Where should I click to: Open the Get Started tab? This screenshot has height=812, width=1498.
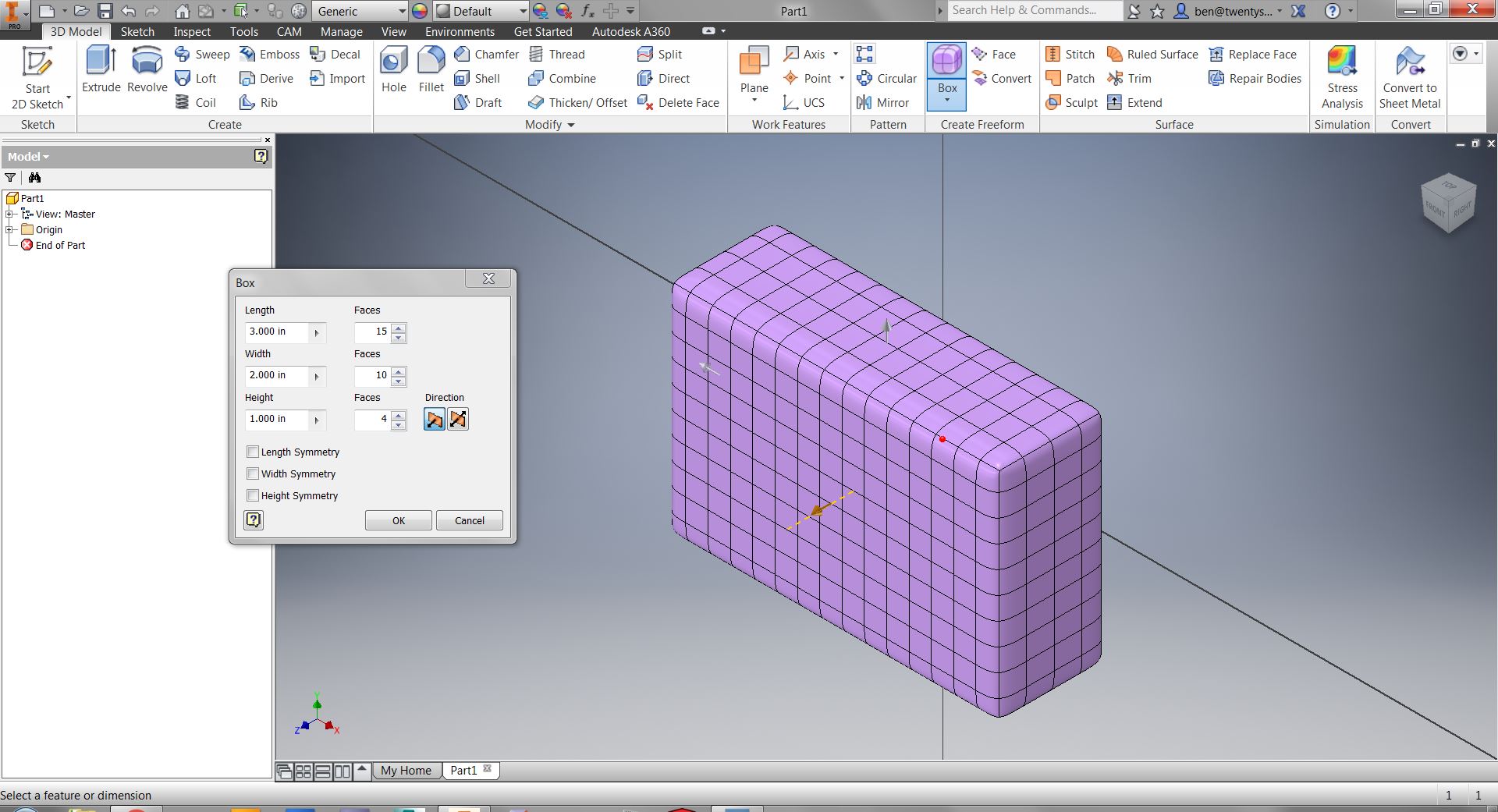coord(543,31)
